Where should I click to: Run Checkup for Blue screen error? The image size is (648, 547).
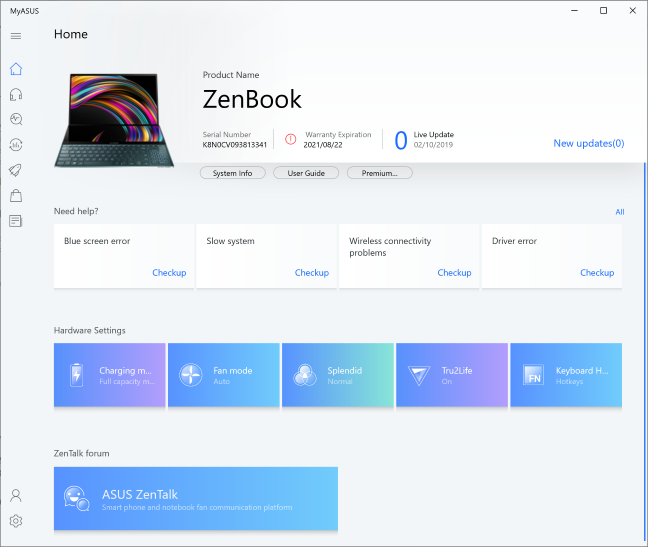pos(169,273)
